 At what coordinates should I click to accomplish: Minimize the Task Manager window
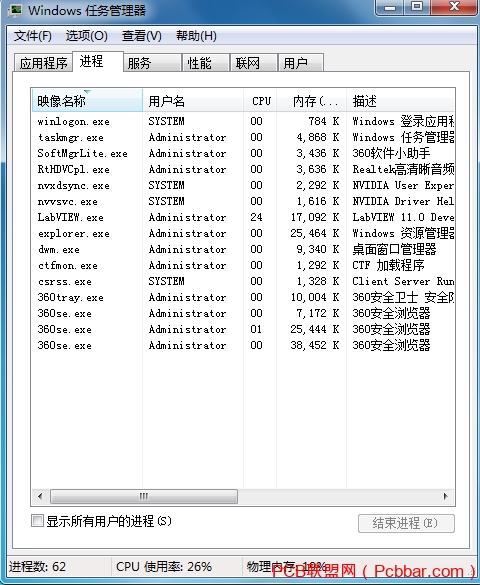390,7
